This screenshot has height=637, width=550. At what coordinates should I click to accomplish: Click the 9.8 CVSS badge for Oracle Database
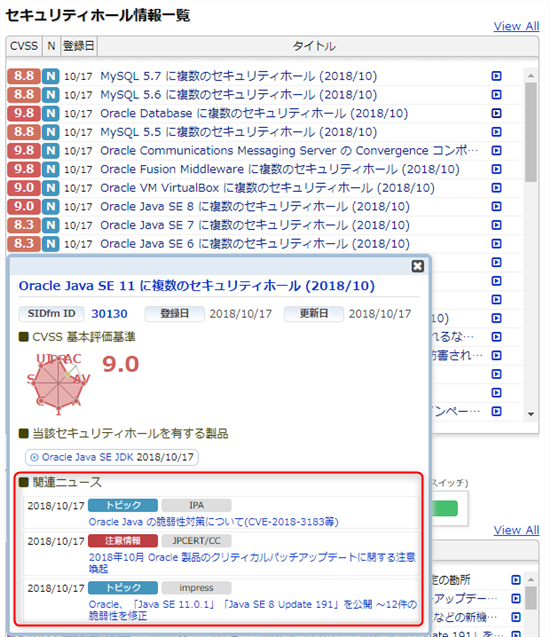(x=24, y=113)
